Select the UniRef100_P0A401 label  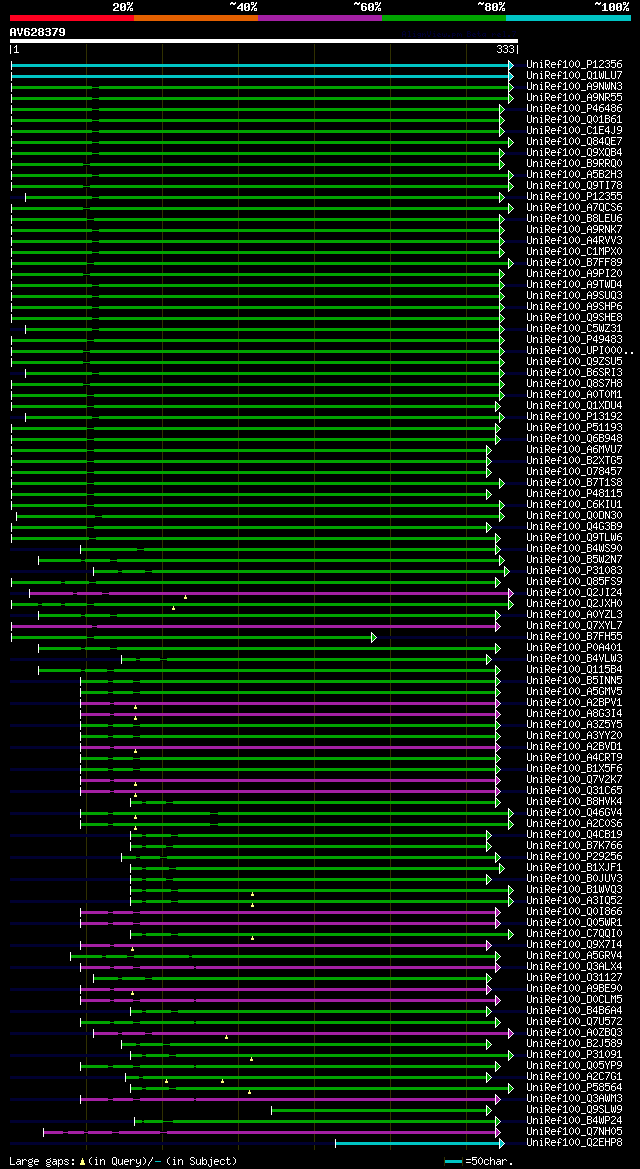[574, 648]
